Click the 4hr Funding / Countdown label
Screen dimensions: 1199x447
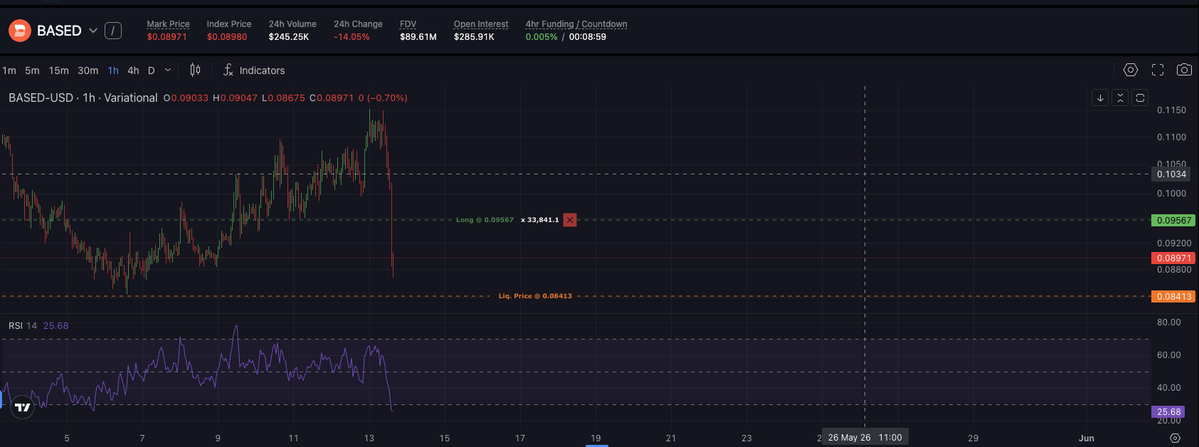point(577,24)
